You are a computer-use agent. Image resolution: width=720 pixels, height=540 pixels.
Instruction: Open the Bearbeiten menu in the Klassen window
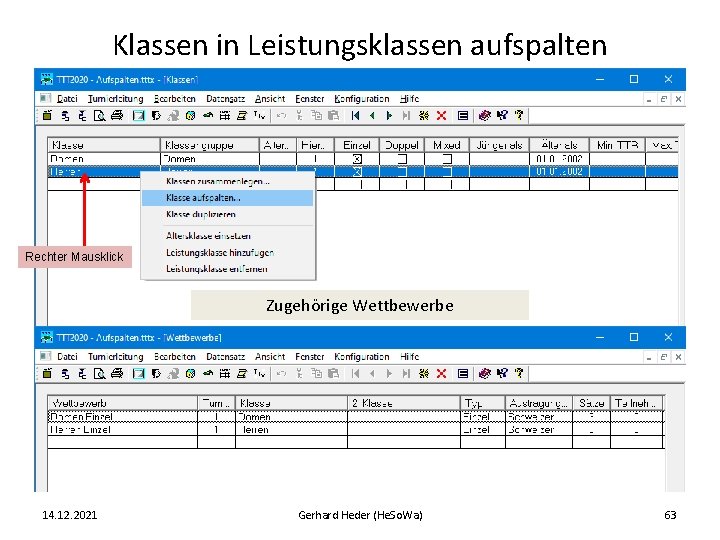pos(175,99)
